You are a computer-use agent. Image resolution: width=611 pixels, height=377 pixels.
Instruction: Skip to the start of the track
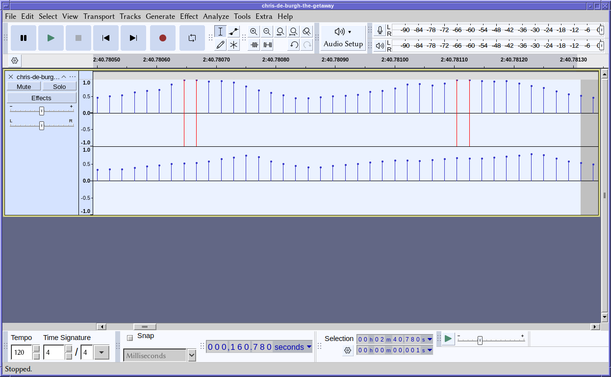tap(106, 38)
